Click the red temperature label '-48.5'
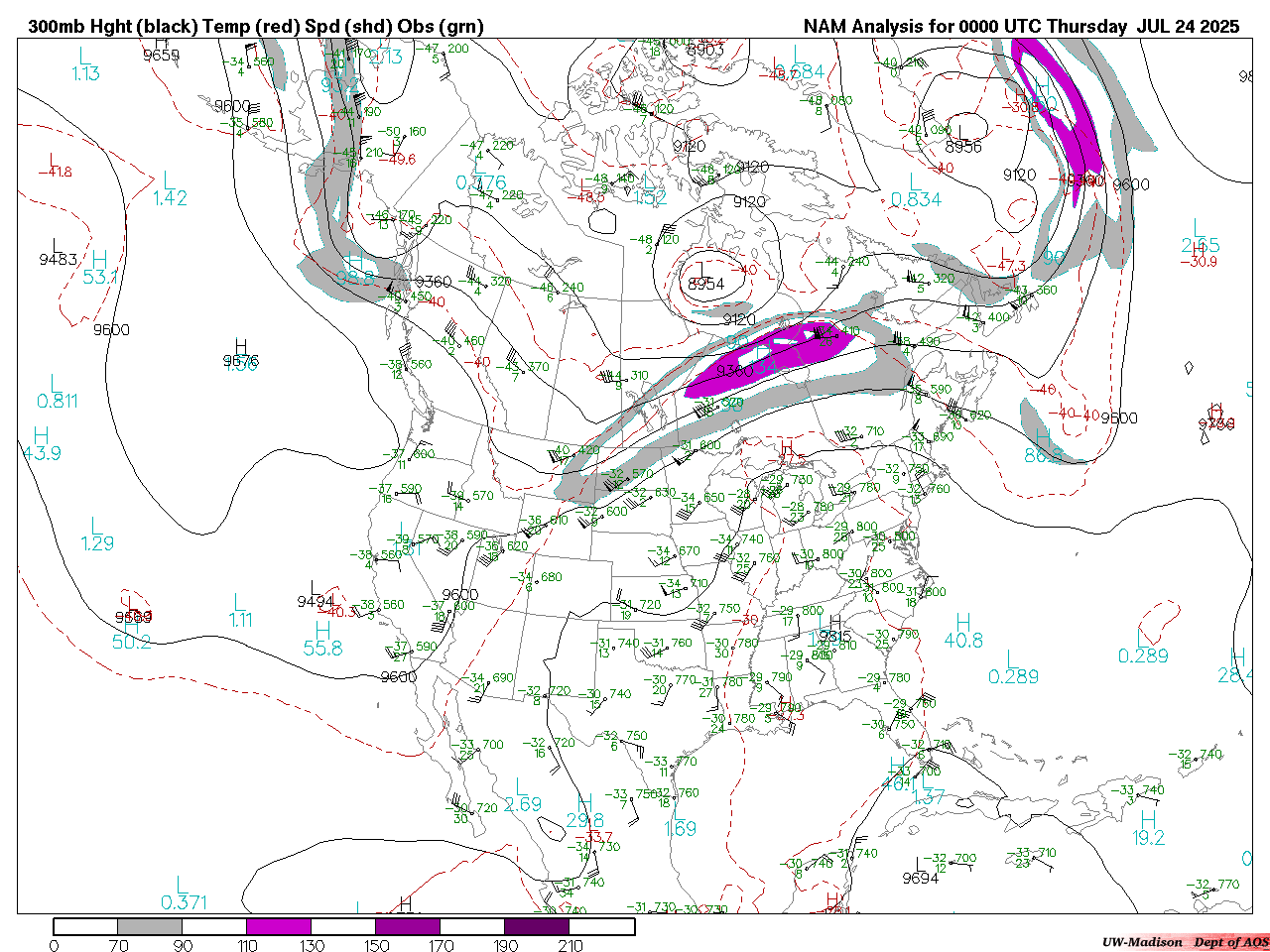The width and height of the screenshot is (1270, 952). click(x=587, y=196)
